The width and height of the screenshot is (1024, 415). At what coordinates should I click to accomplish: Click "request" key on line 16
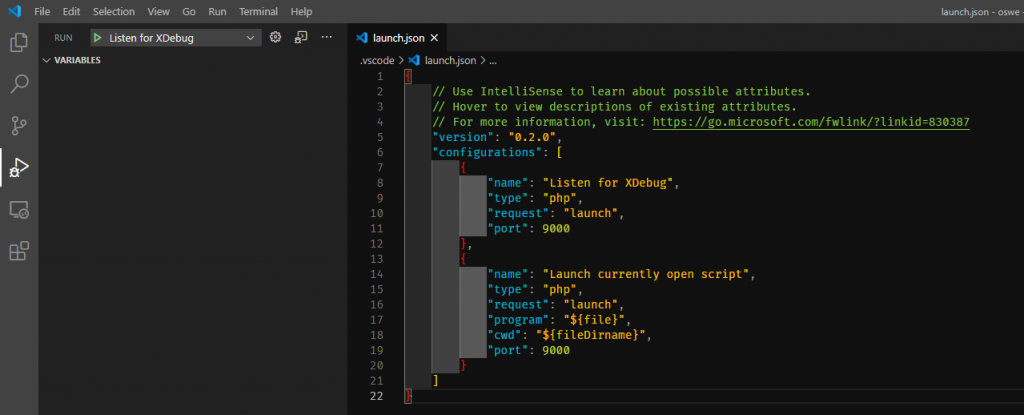click(519, 305)
